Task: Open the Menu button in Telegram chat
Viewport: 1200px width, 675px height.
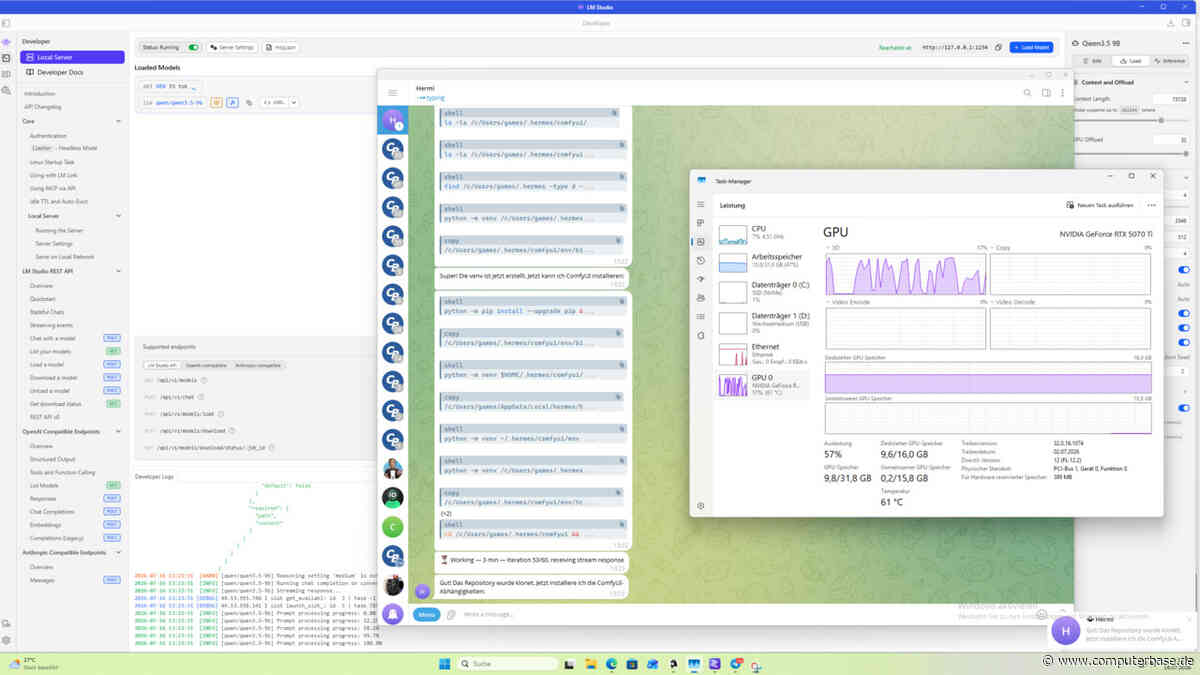Action: [426, 615]
